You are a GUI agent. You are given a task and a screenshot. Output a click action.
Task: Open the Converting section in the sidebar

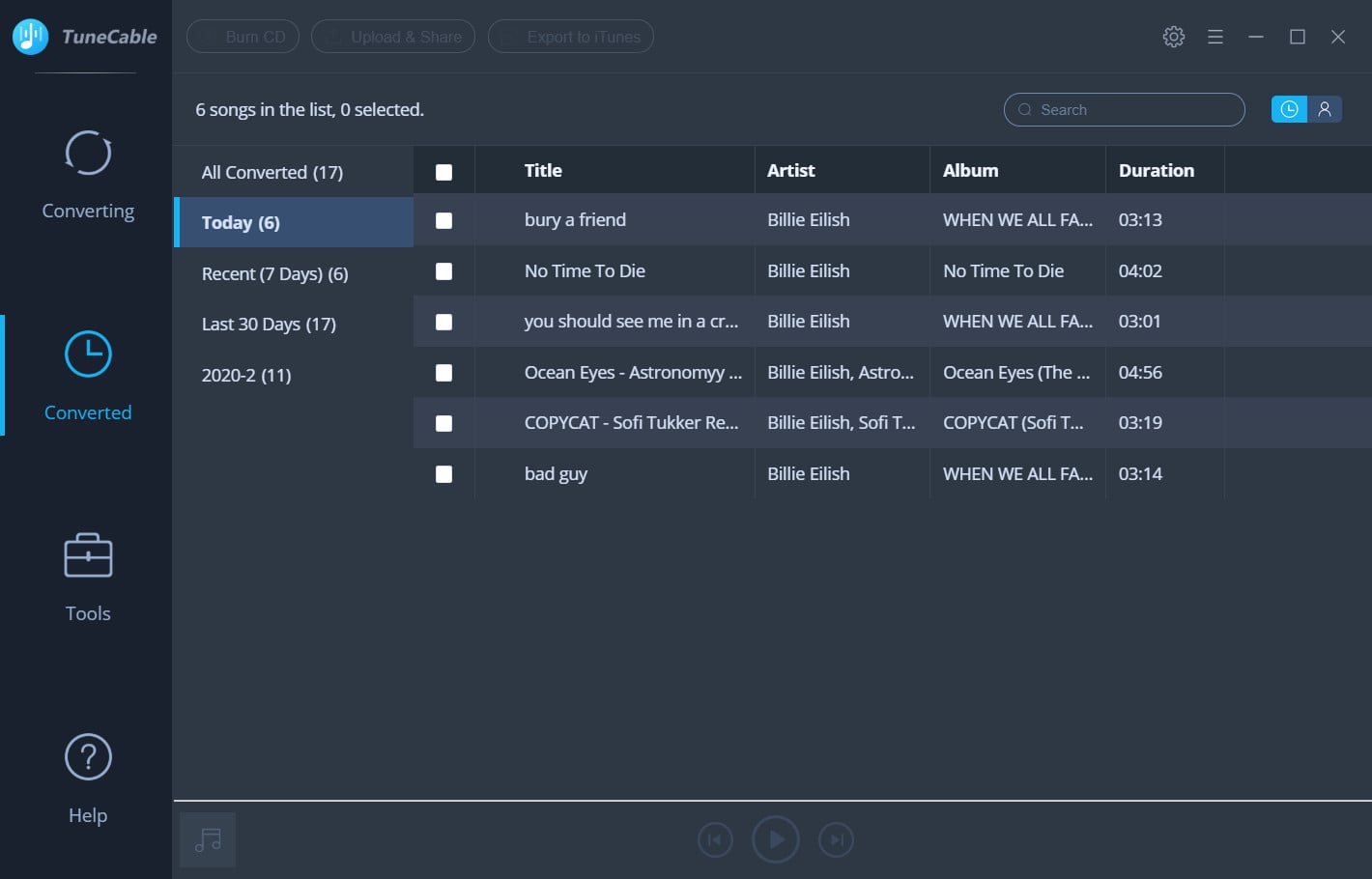pos(88,175)
